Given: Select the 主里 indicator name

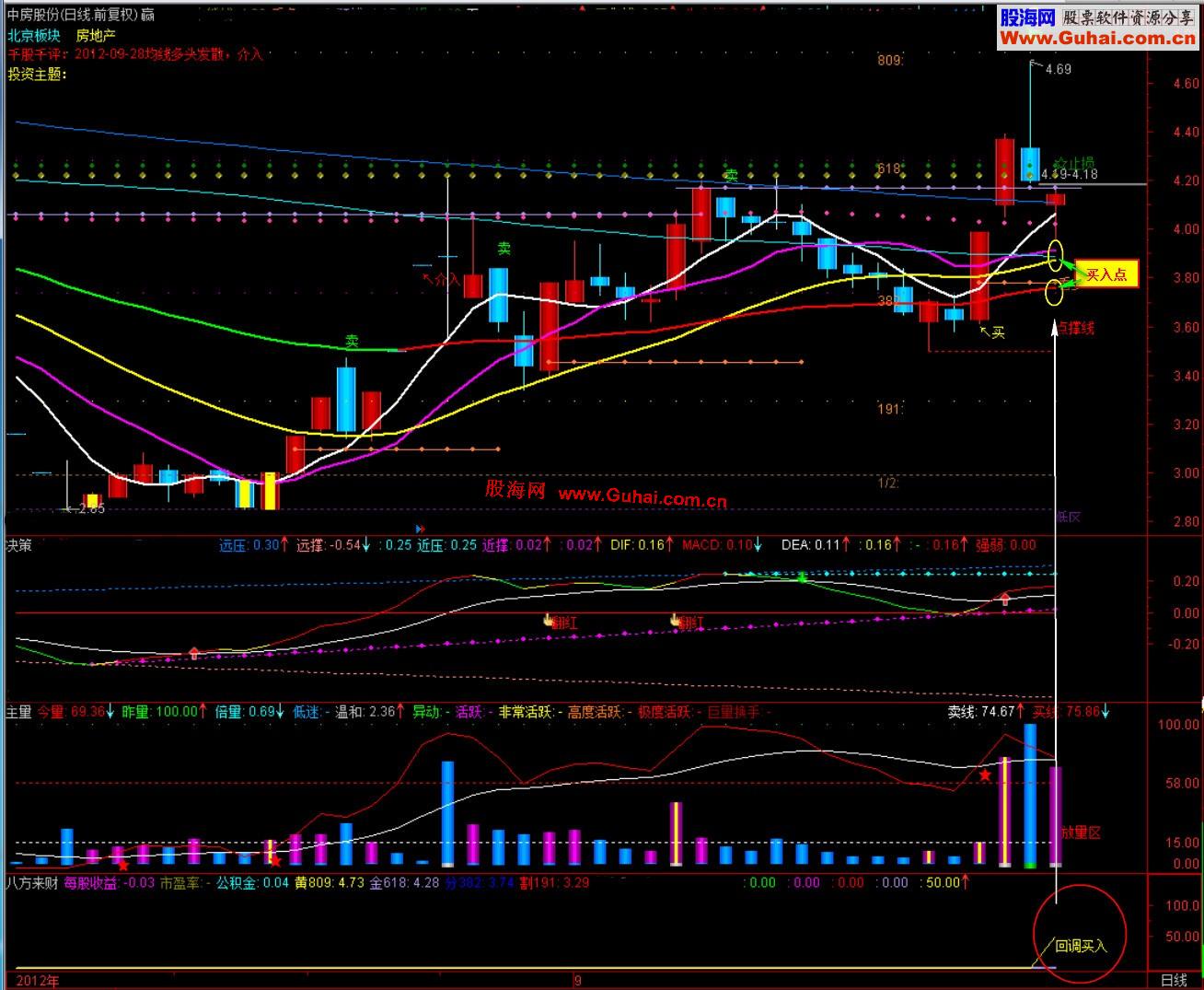Looking at the screenshot, I should point(19,711).
